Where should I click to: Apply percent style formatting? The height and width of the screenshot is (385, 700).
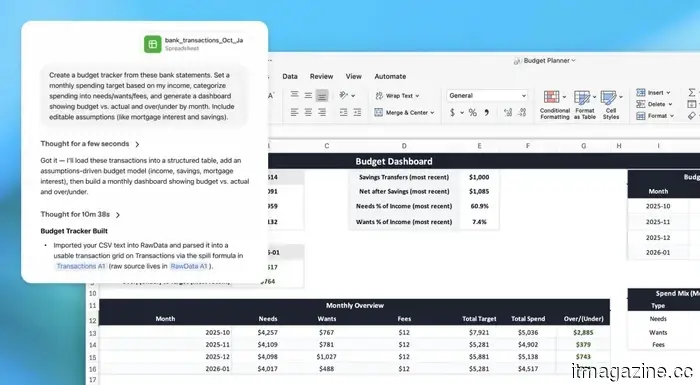[x=473, y=113]
